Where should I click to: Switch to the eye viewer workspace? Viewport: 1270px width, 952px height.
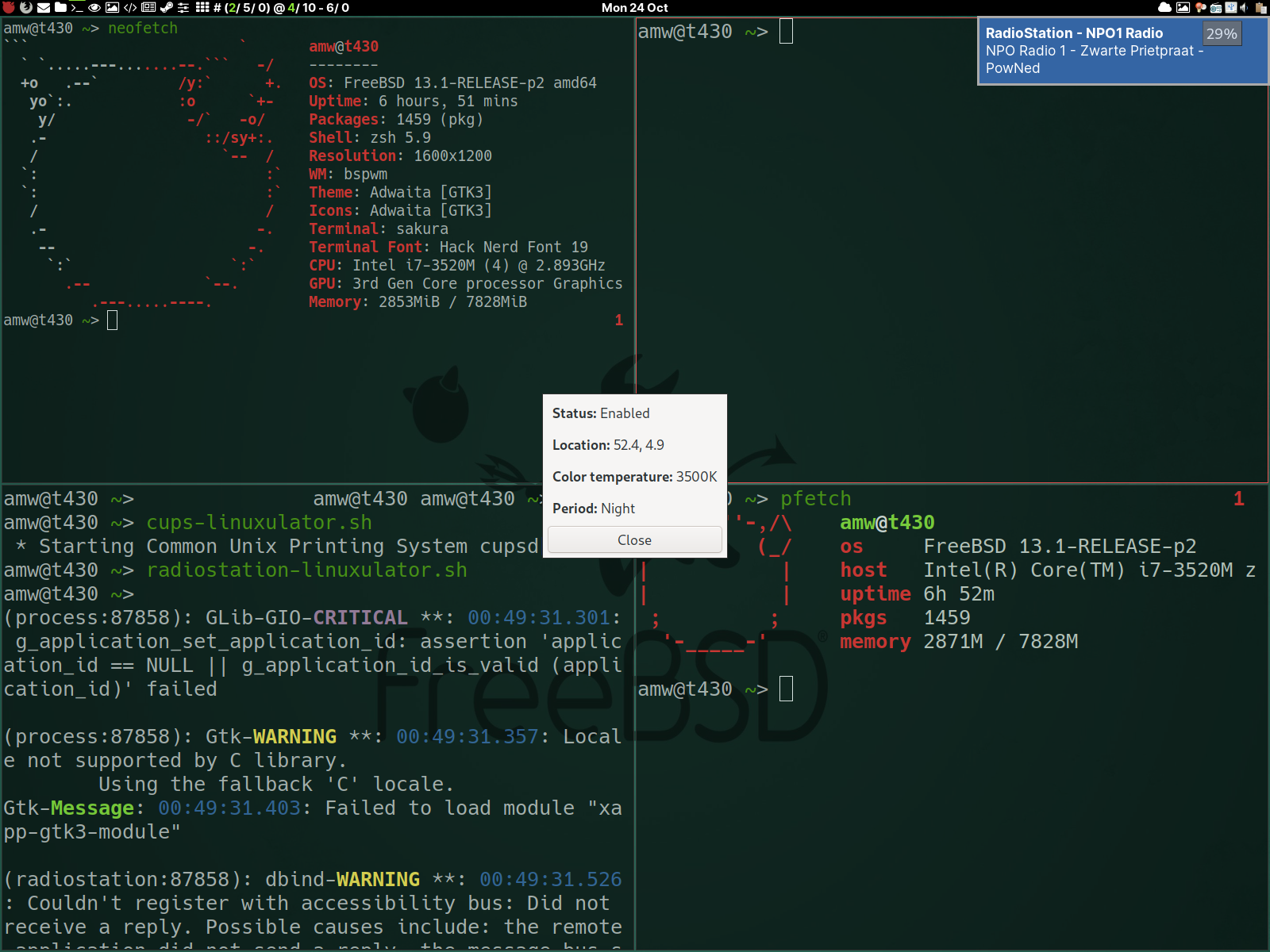click(94, 8)
